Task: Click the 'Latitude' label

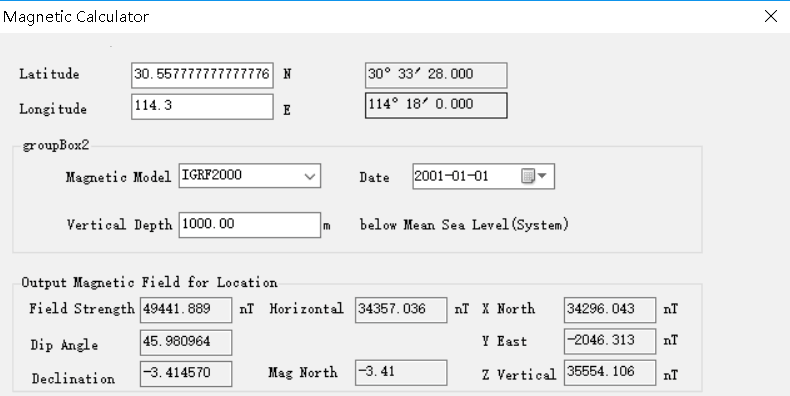Action: (49, 74)
